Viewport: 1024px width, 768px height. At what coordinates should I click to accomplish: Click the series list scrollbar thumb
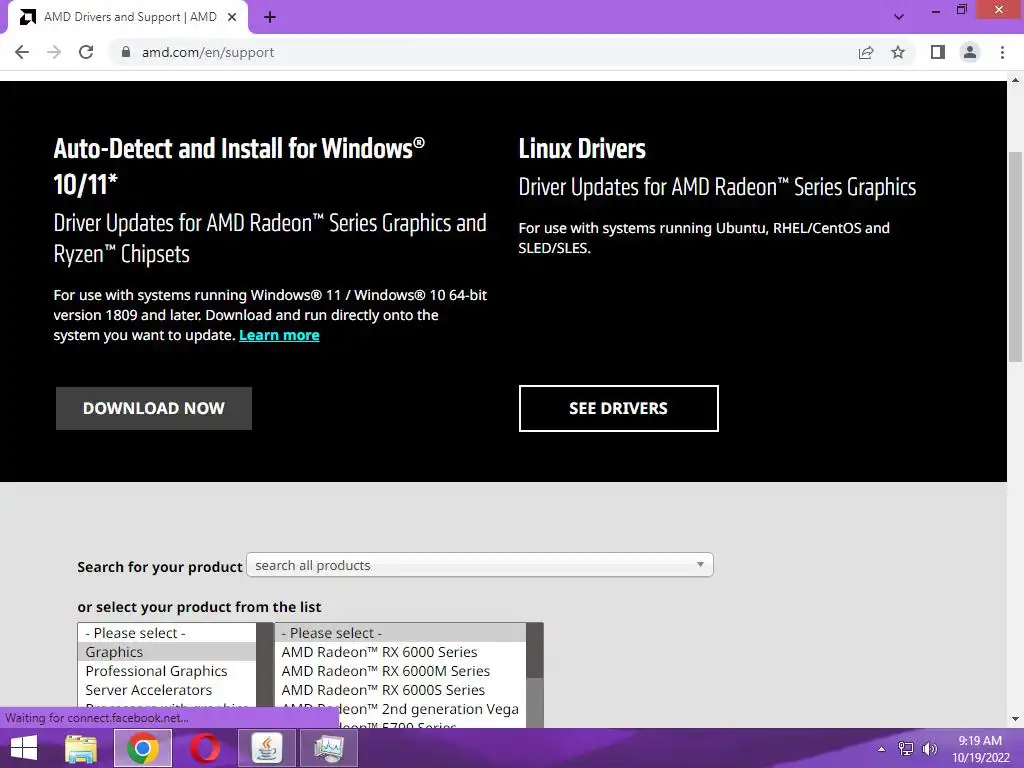click(x=535, y=650)
